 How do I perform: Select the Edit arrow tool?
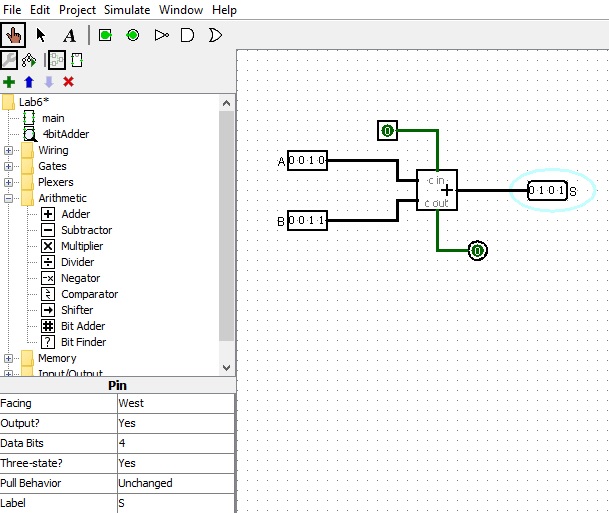tap(40, 35)
